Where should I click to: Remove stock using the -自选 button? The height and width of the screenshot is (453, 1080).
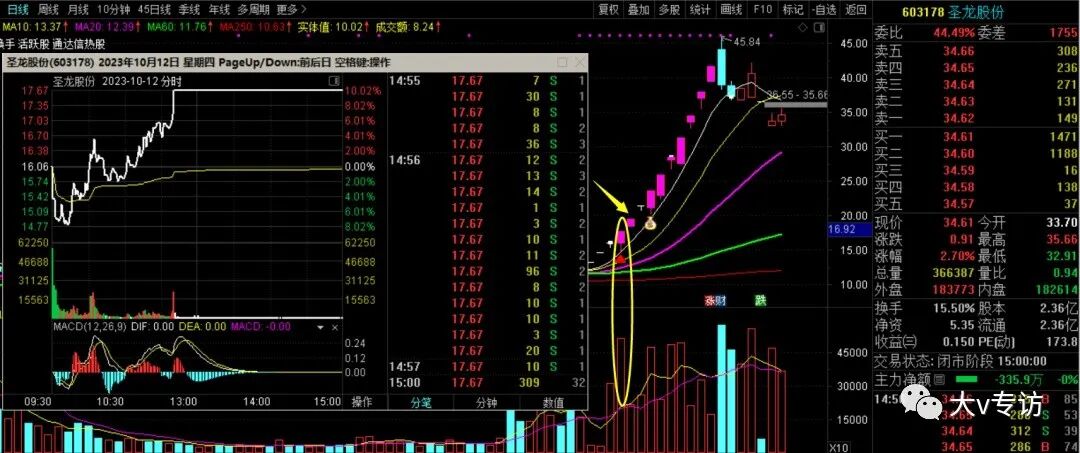tap(824, 9)
